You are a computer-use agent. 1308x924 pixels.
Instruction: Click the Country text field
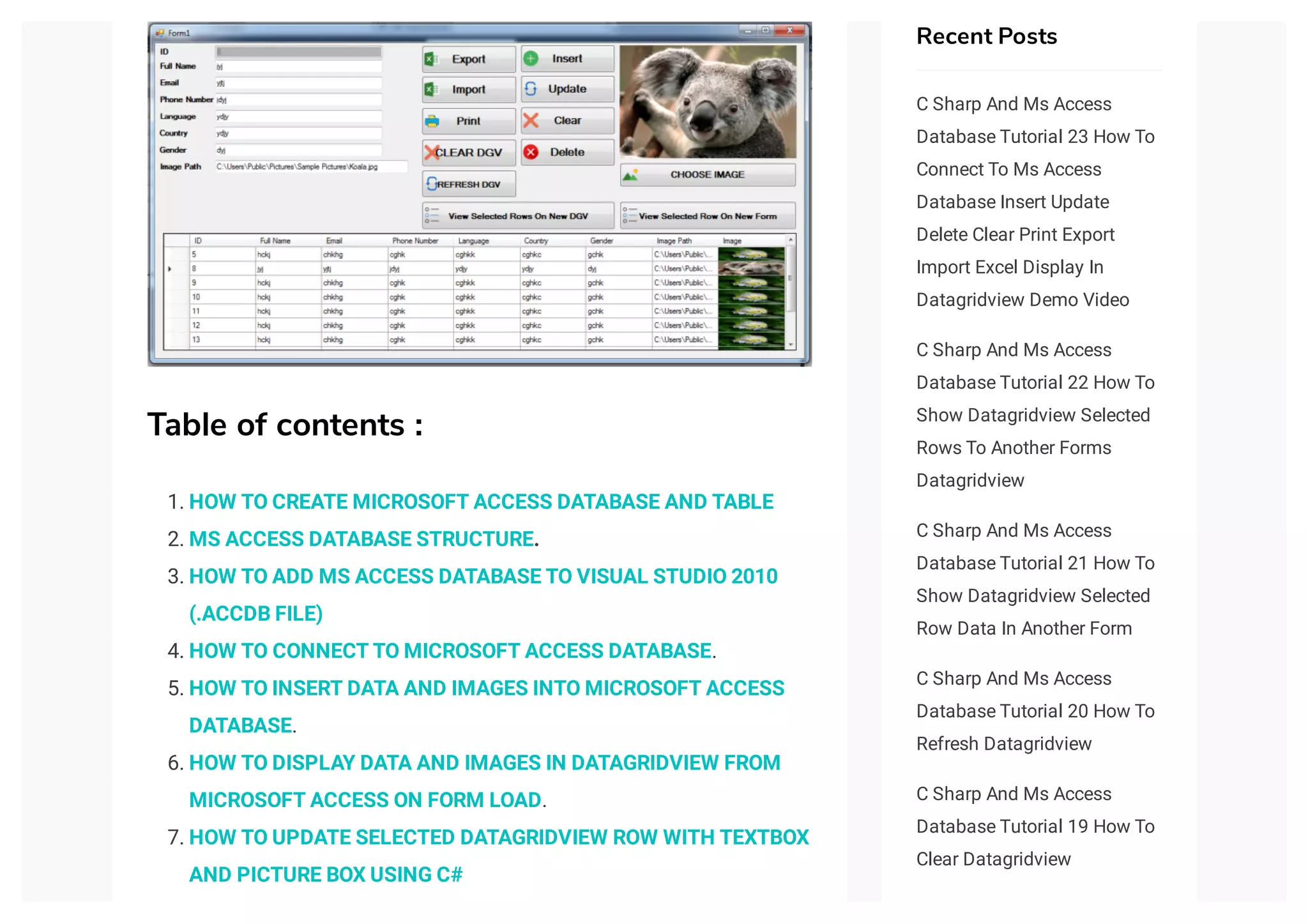click(x=298, y=133)
